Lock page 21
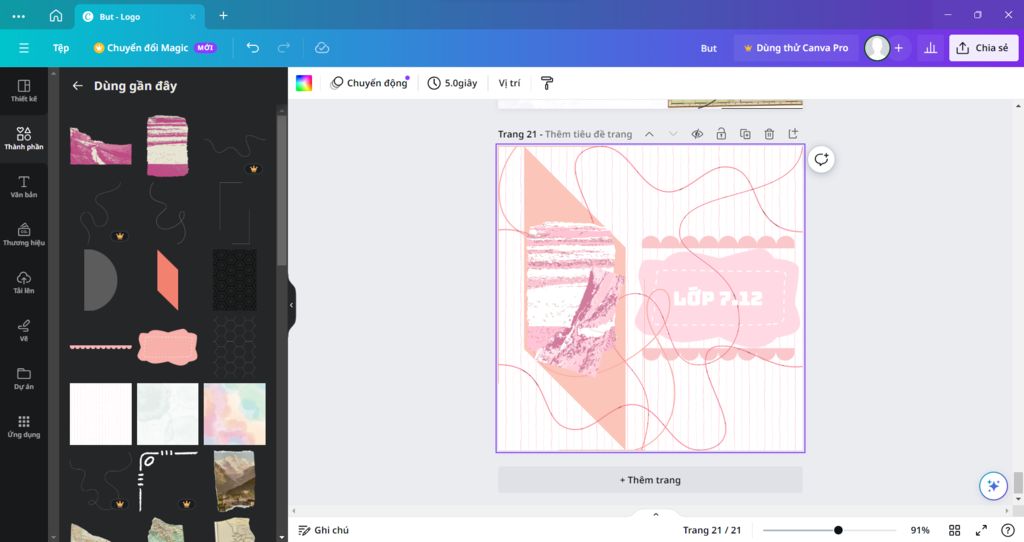This screenshot has width=1024, height=542. [721, 134]
